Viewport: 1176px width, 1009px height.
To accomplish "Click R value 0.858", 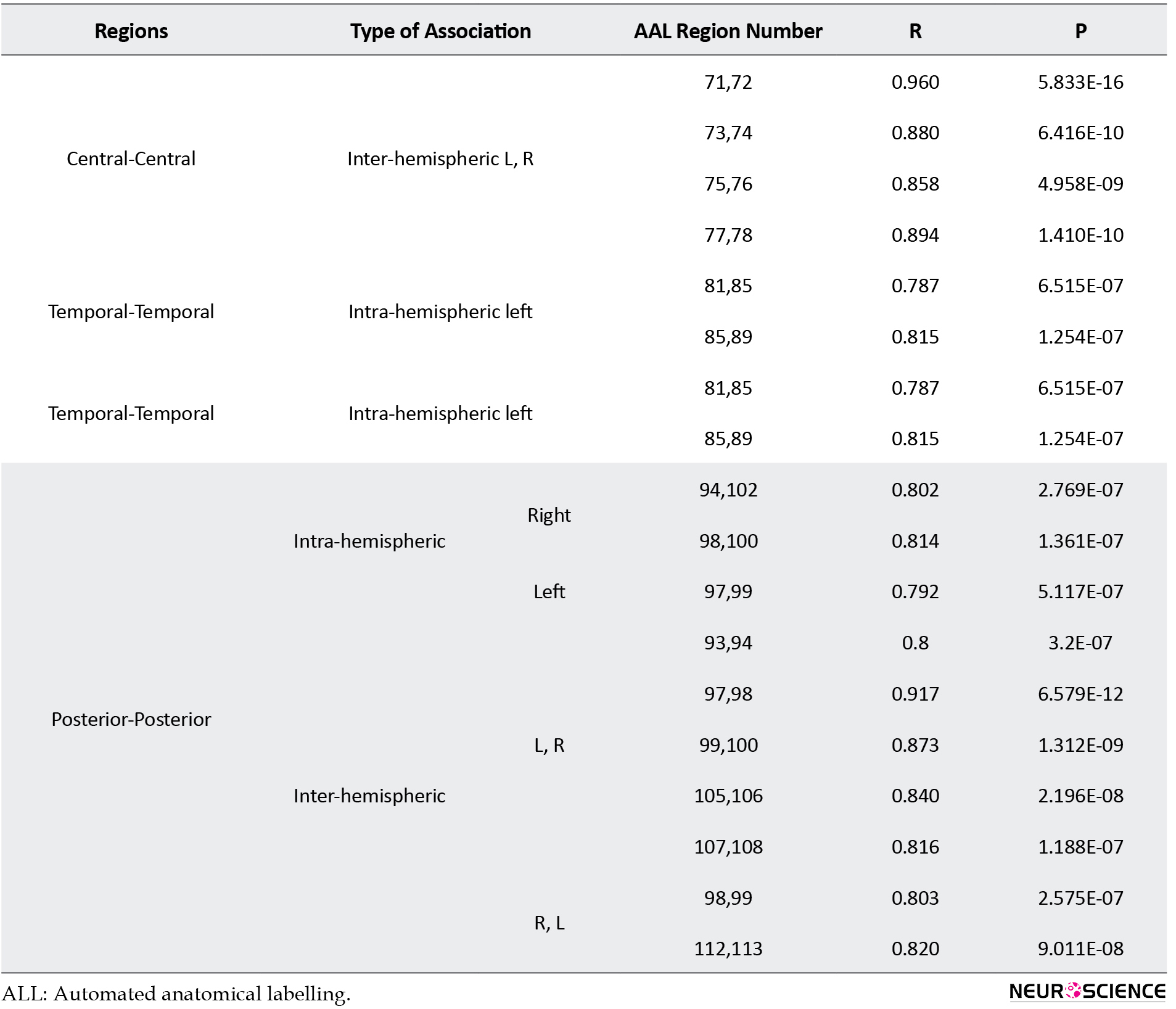I will 915,184.
